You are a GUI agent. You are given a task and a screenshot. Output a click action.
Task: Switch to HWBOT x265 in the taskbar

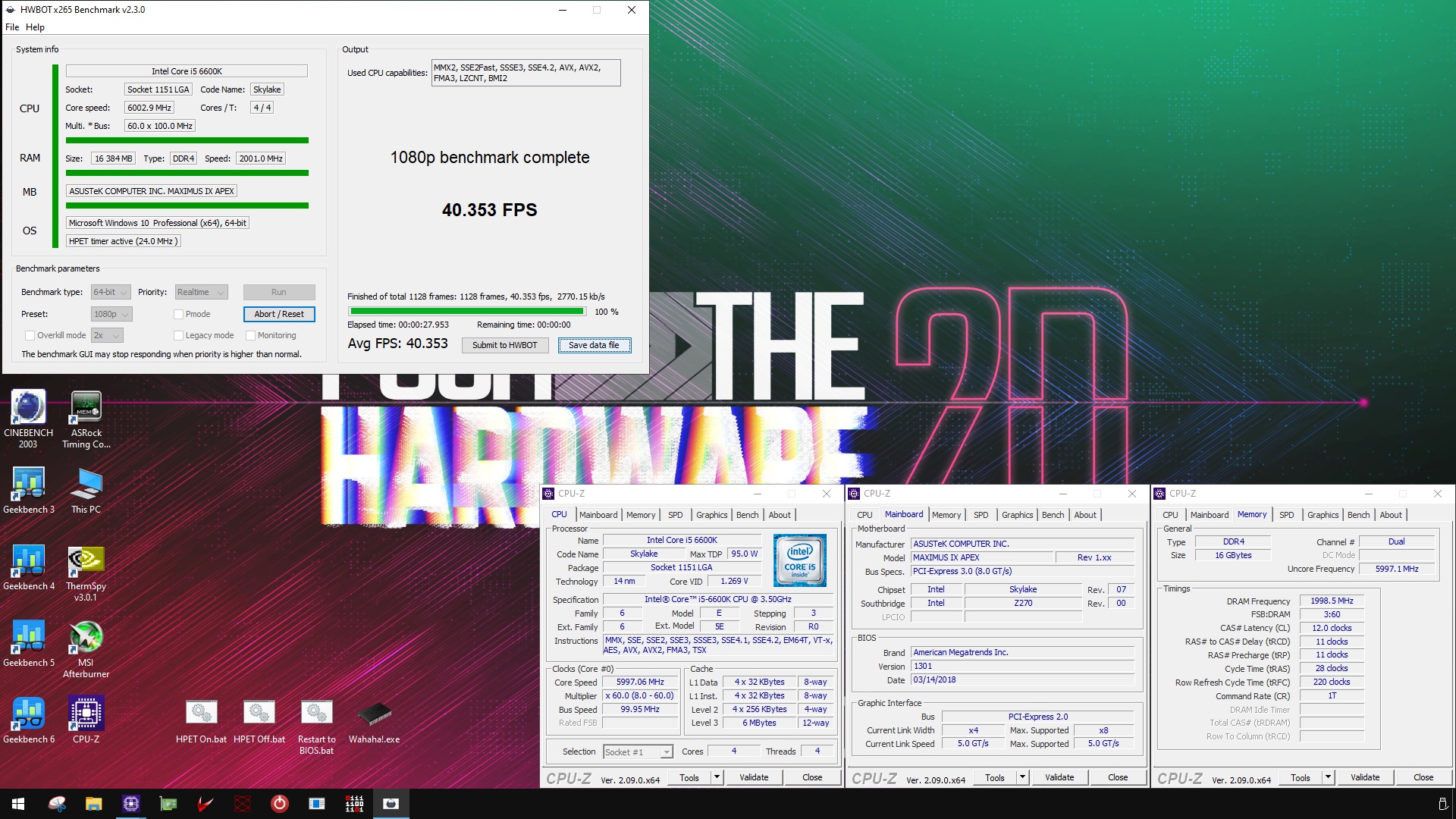(x=391, y=804)
